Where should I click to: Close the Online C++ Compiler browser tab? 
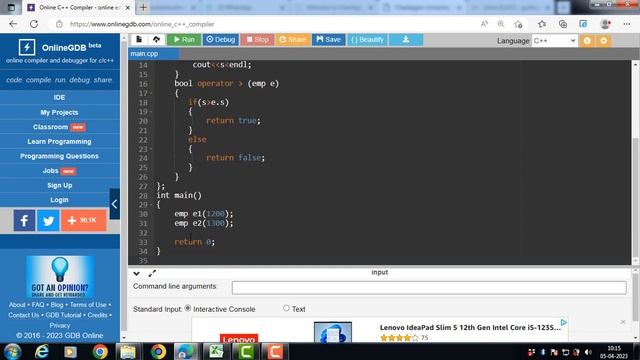click(127, 8)
